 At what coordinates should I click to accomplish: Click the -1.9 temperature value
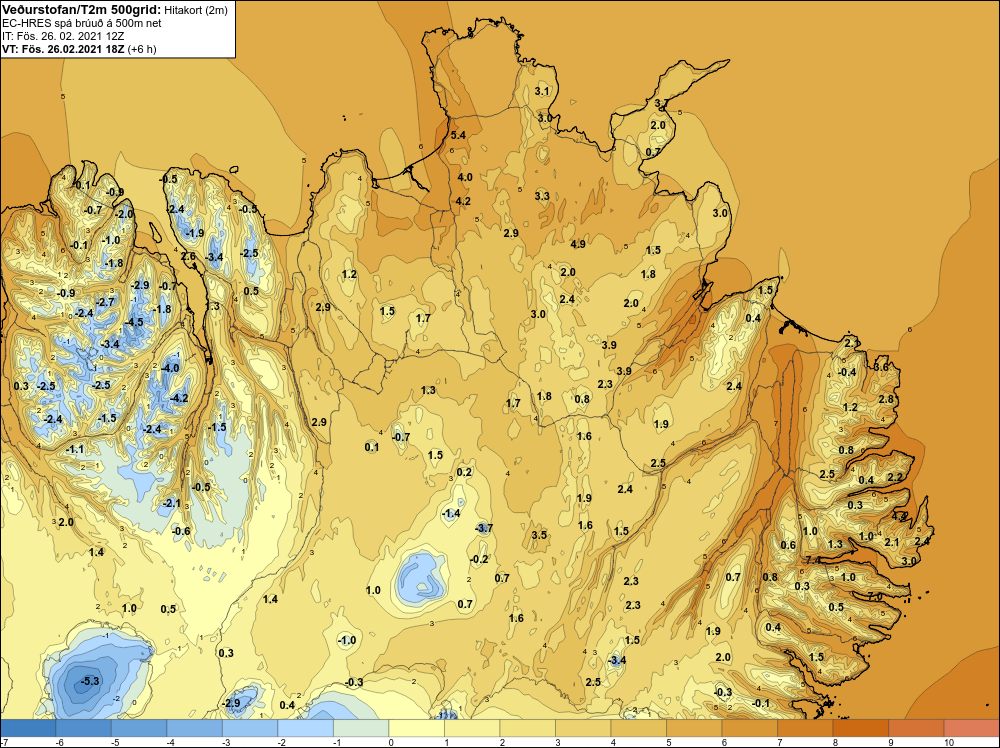[x=194, y=233]
